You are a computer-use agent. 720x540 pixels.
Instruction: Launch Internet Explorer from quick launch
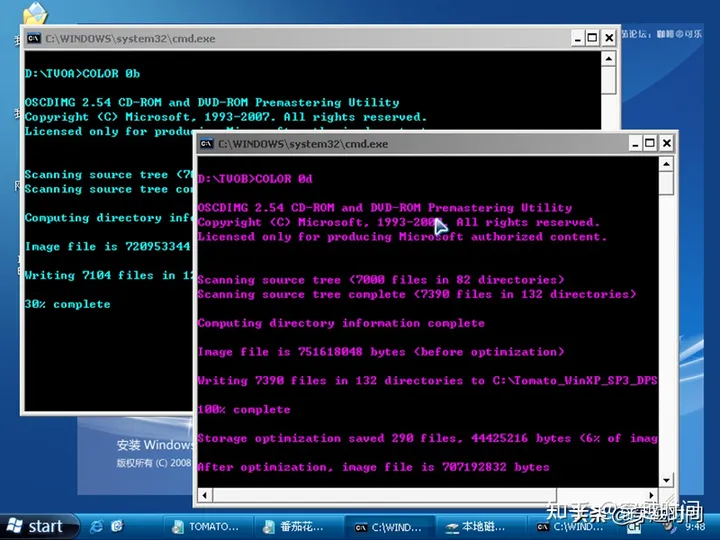click(x=96, y=526)
